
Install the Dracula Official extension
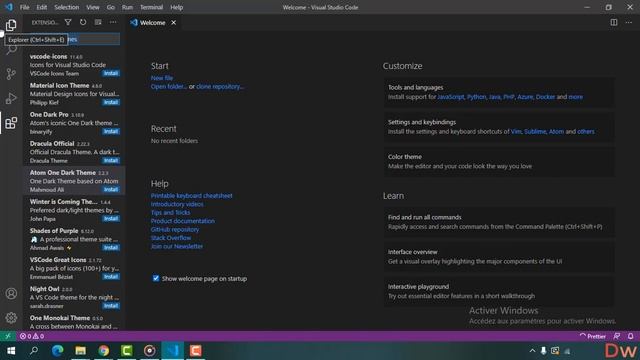(111, 160)
